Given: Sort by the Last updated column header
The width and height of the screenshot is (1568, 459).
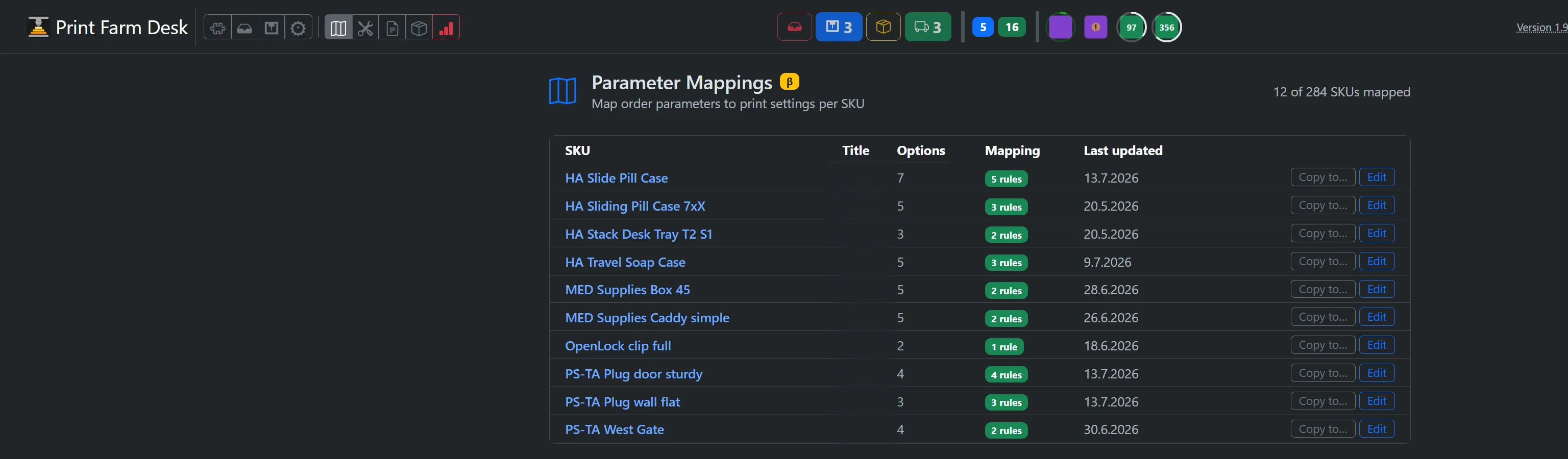Looking at the screenshot, I should coord(1122,150).
